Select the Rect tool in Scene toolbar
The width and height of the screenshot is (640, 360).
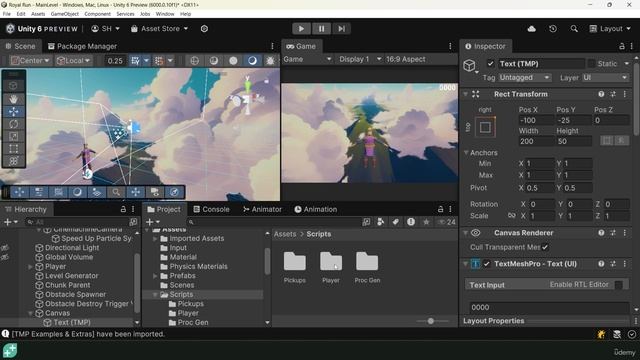point(13,149)
